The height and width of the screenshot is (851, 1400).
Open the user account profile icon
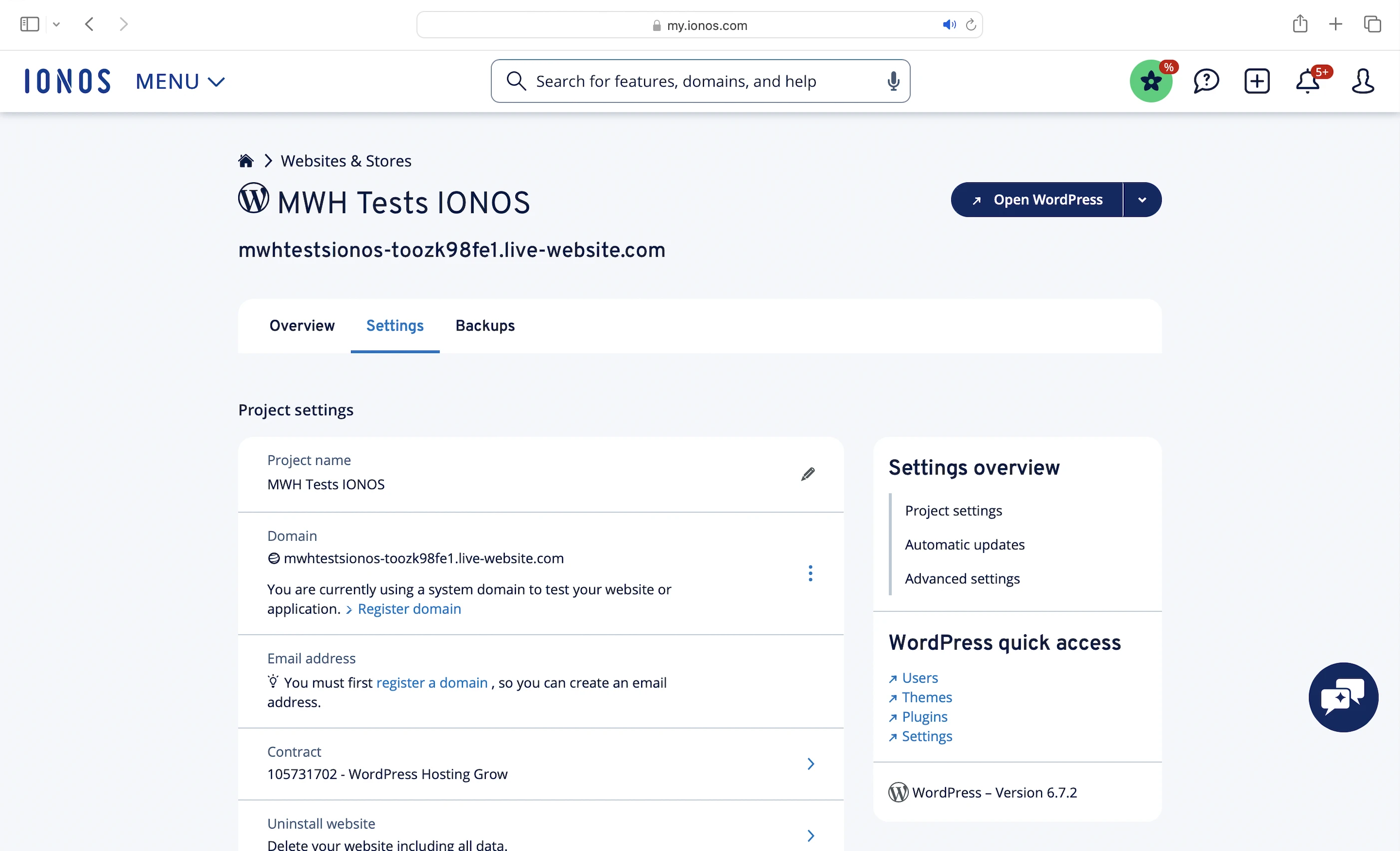click(1362, 81)
